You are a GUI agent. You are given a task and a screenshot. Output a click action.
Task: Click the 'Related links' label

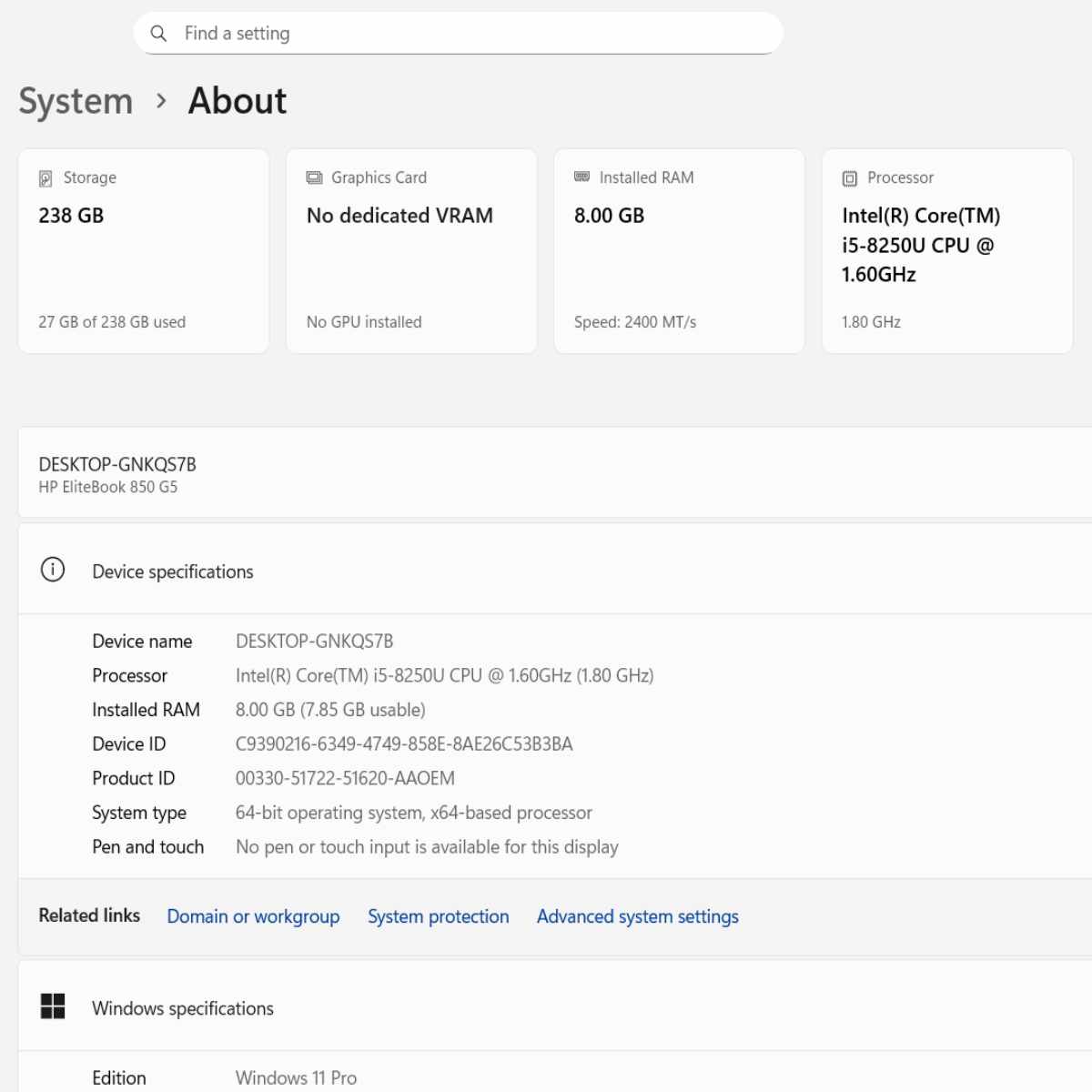point(89,915)
